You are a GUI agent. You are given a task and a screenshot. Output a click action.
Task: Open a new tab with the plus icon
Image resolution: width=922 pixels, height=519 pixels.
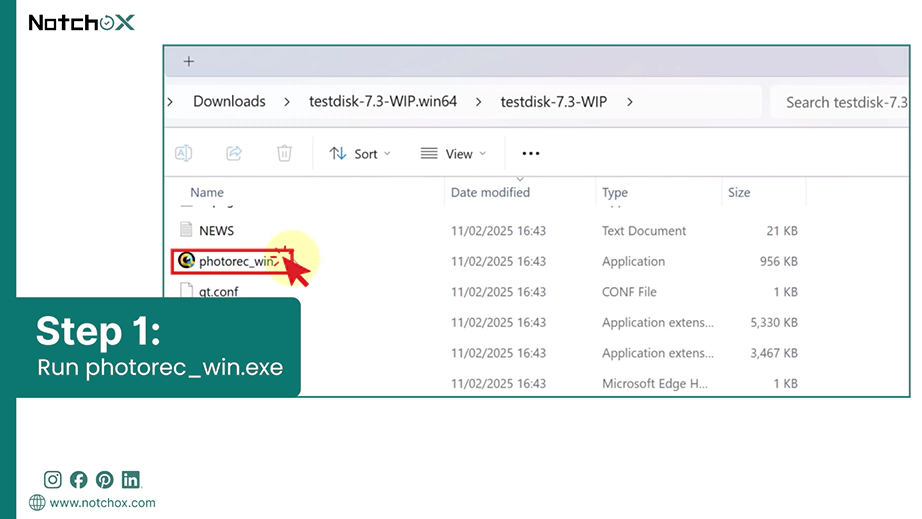(189, 62)
